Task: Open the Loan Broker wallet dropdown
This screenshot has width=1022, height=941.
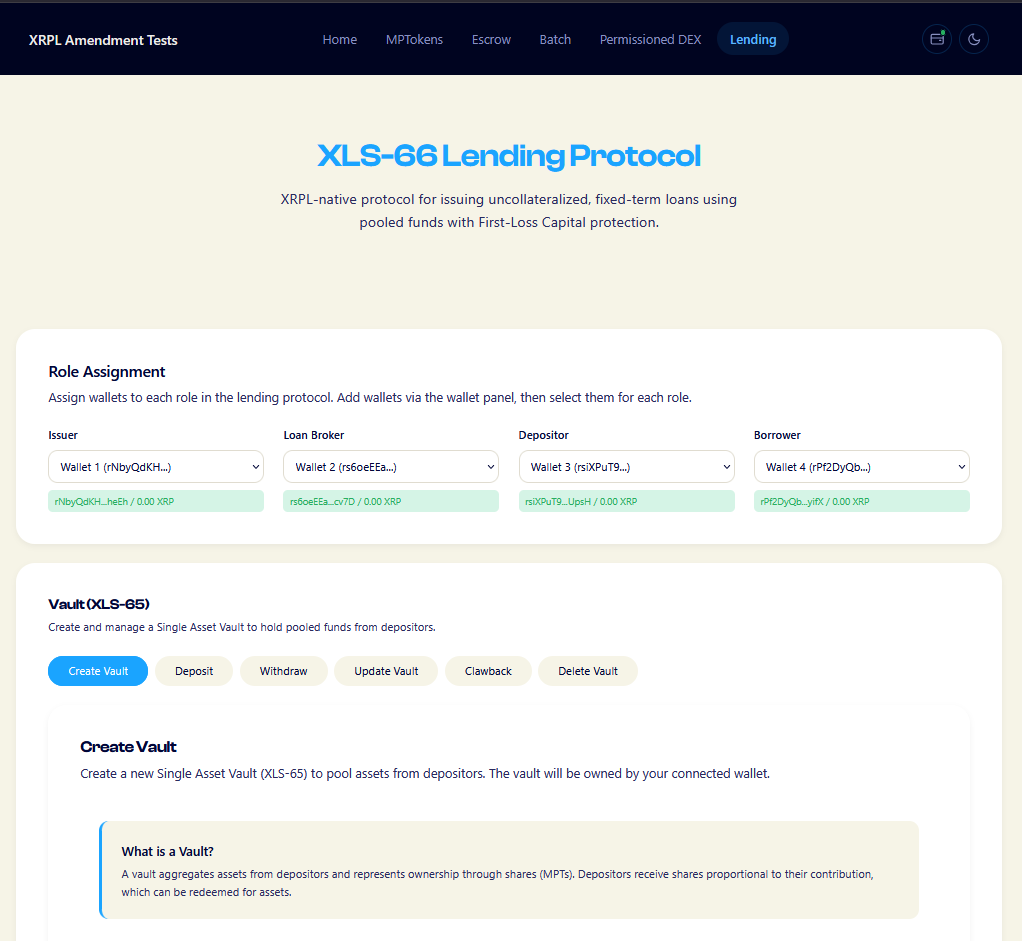Action: 391,467
